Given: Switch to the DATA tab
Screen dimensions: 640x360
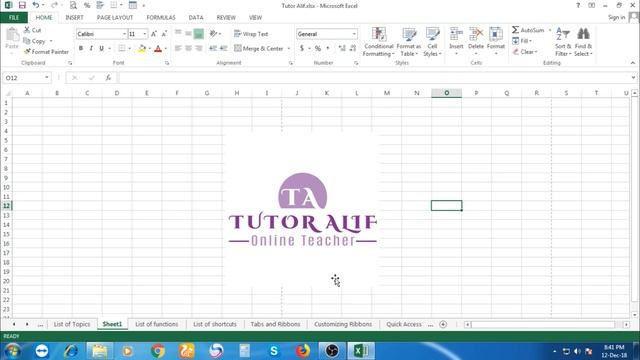Looking at the screenshot, I should 196,18.
